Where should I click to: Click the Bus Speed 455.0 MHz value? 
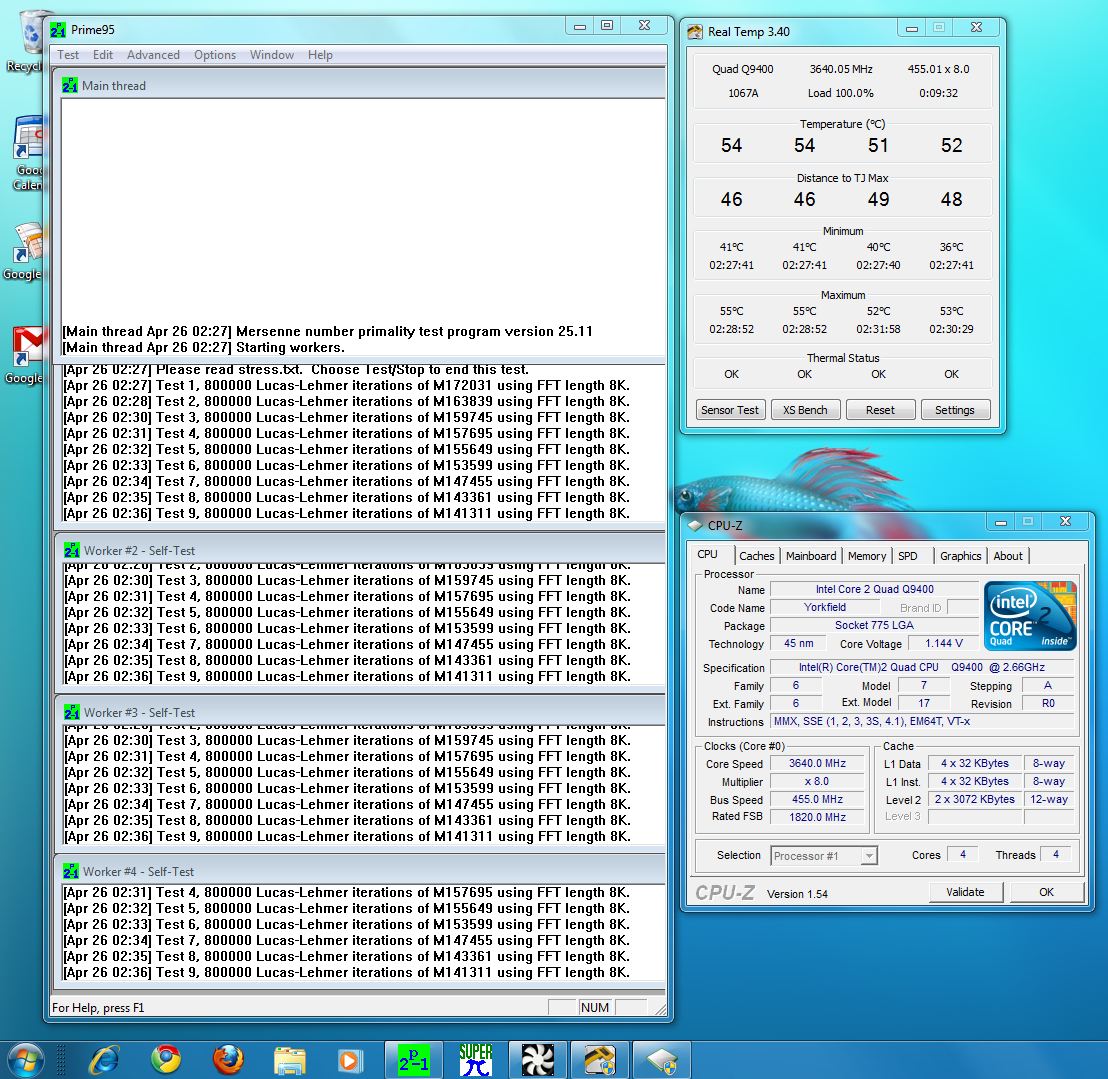coord(817,799)
